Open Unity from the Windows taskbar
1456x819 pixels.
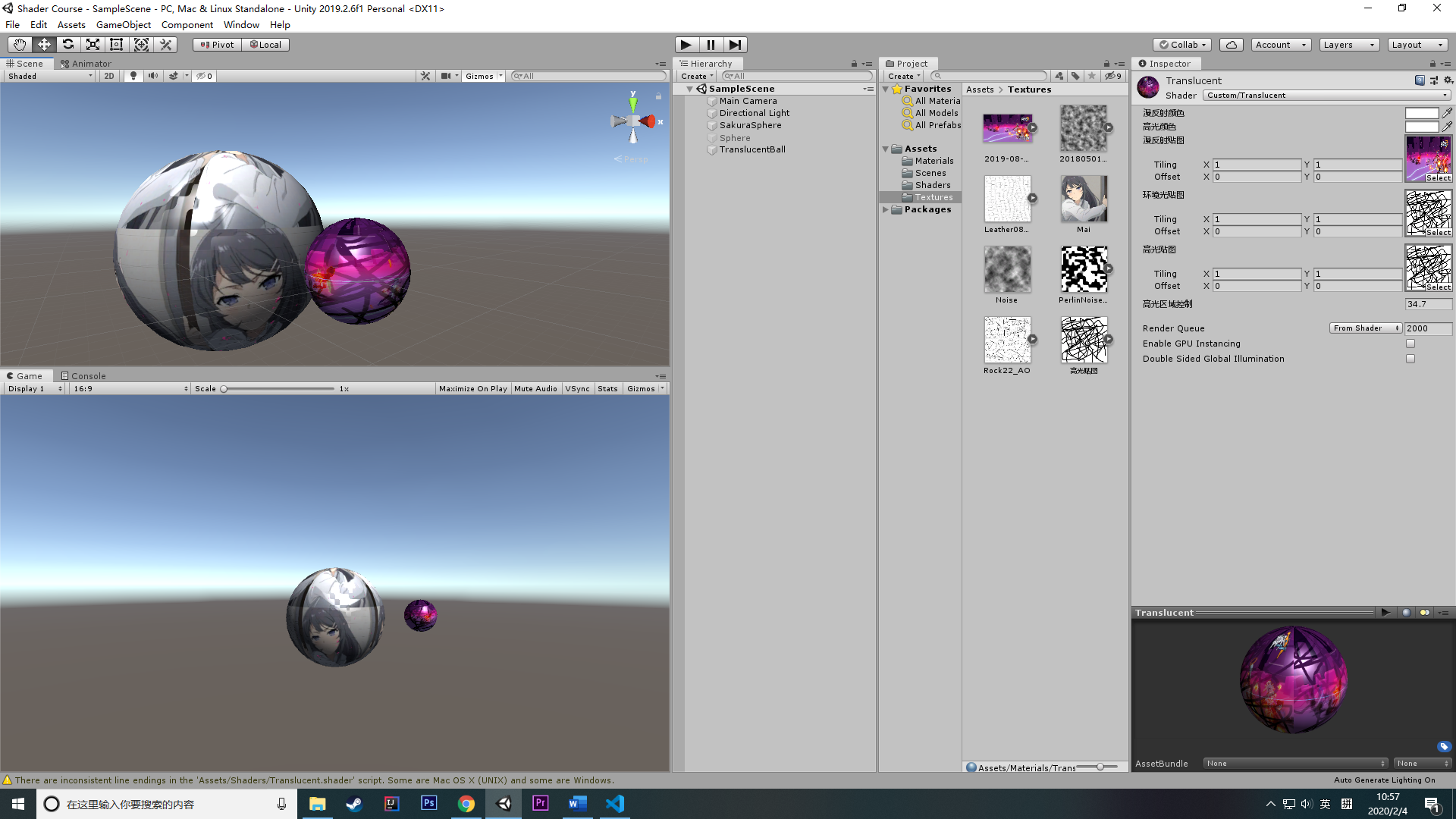(x=504, y=804)
